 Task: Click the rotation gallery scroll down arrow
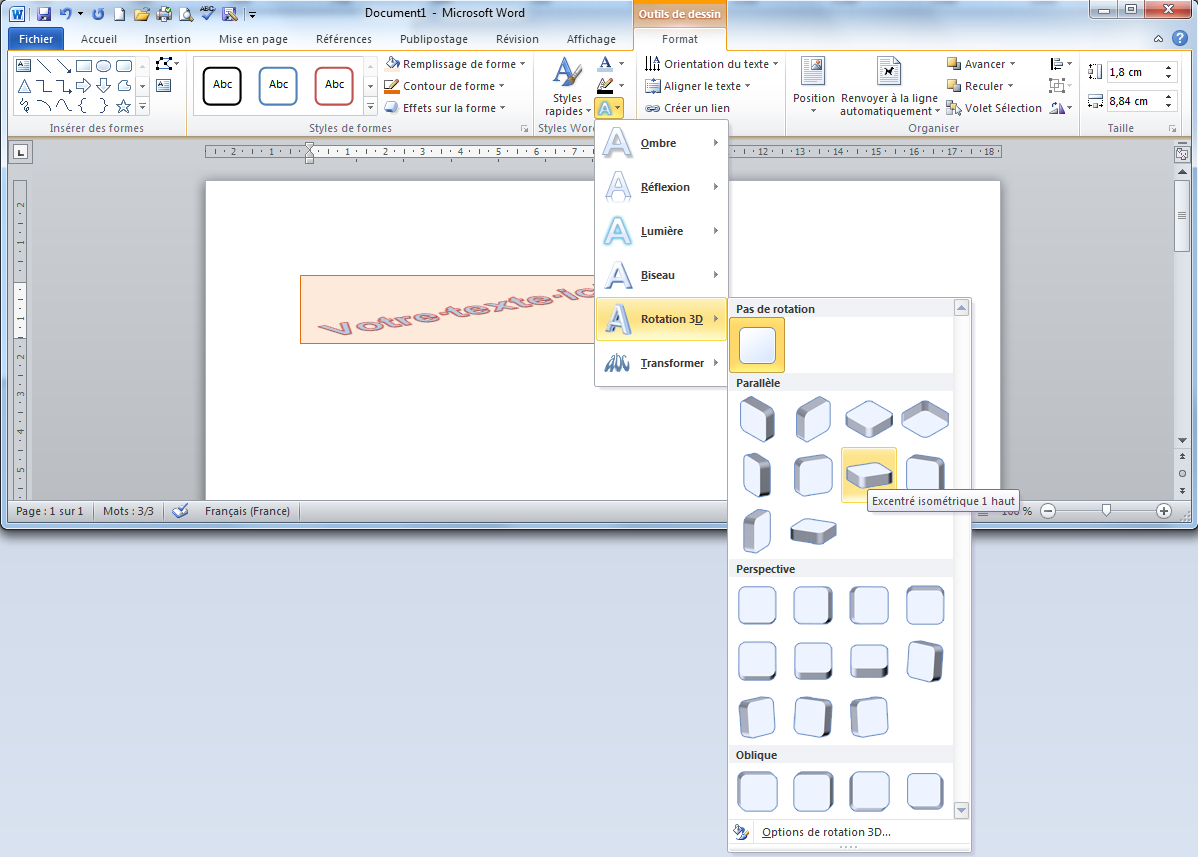click(961, 810)
